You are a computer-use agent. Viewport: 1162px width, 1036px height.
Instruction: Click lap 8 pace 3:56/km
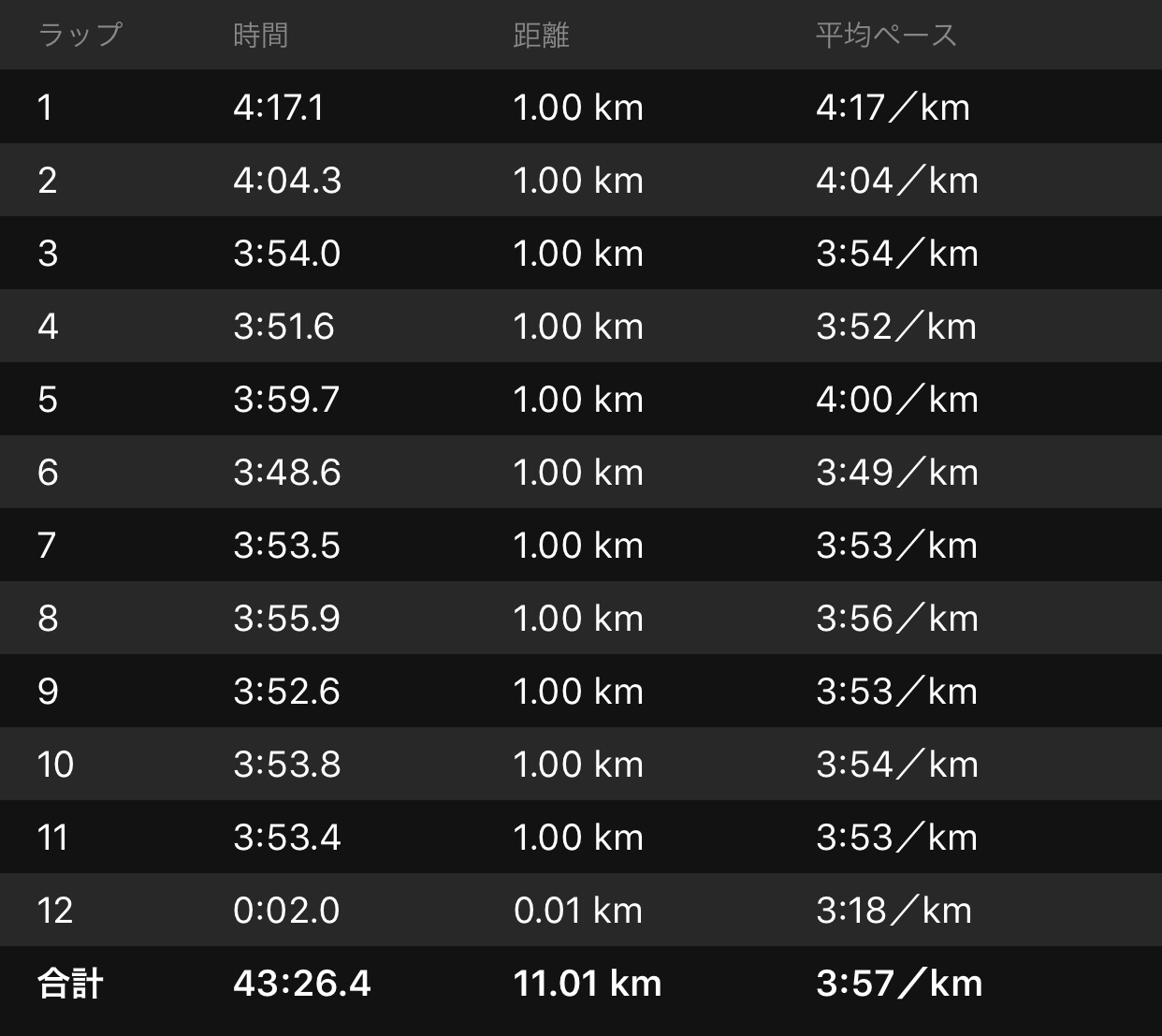point(896,619)
